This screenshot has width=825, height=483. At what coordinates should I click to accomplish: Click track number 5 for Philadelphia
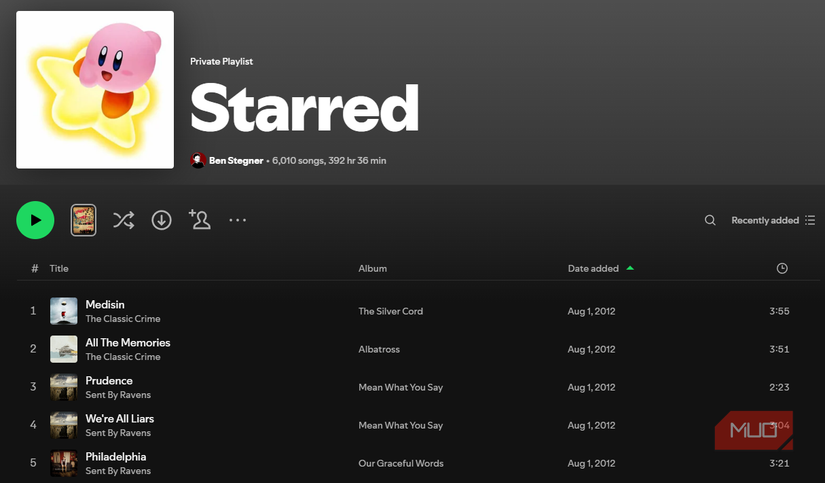click(x=33, y=463)
